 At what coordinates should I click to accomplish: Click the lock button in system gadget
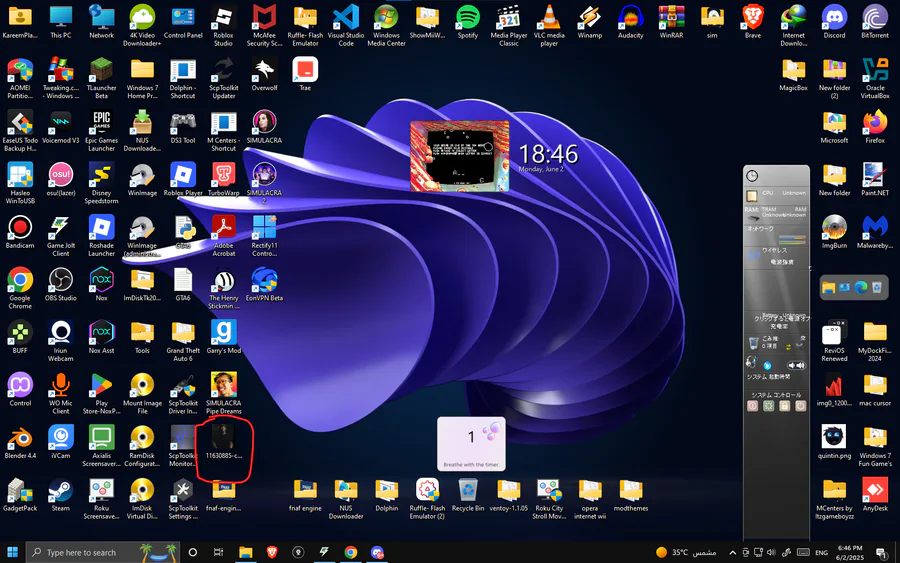coord(785,406)
